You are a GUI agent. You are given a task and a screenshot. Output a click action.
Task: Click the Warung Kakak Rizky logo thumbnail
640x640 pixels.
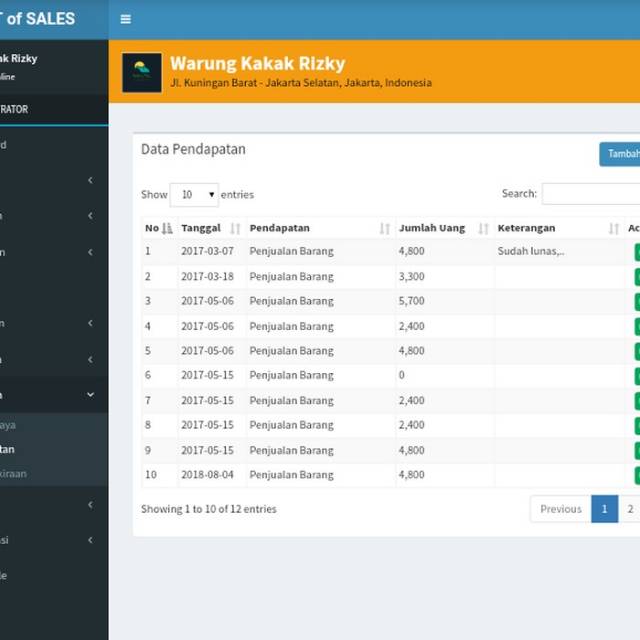[142, 73]
